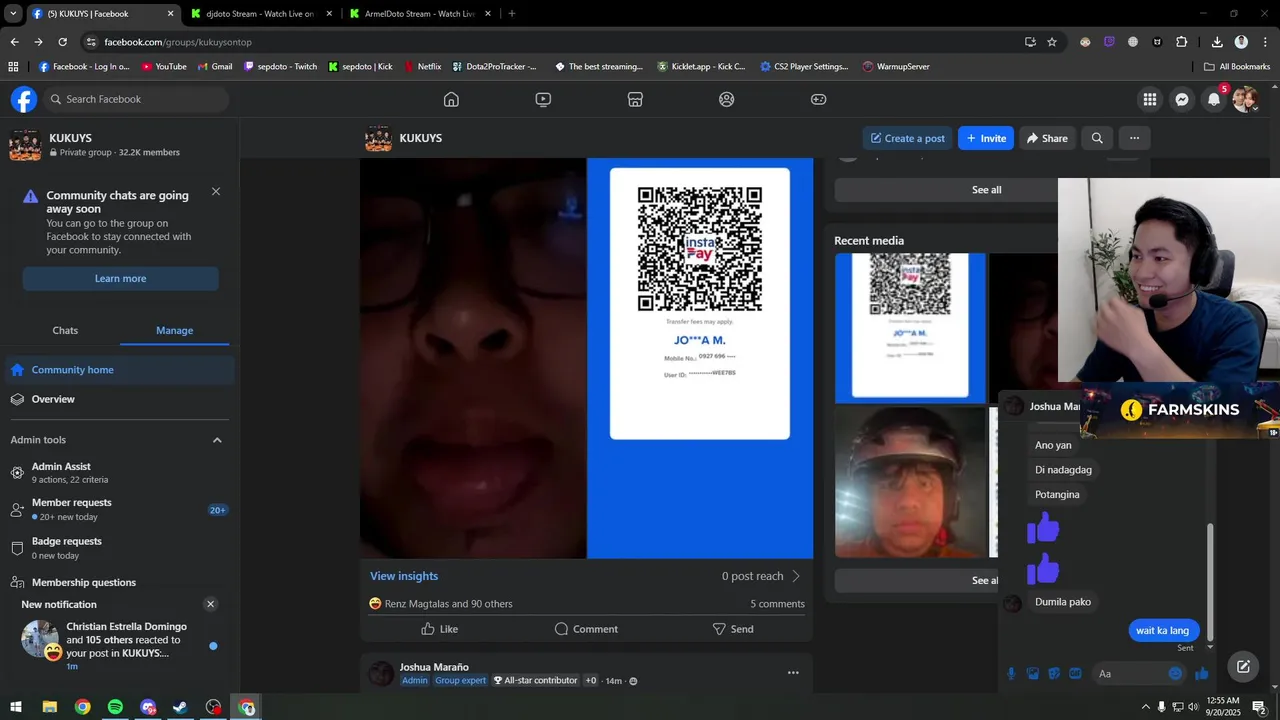Open emoji picker in chat box

(x=1175, y=674)
